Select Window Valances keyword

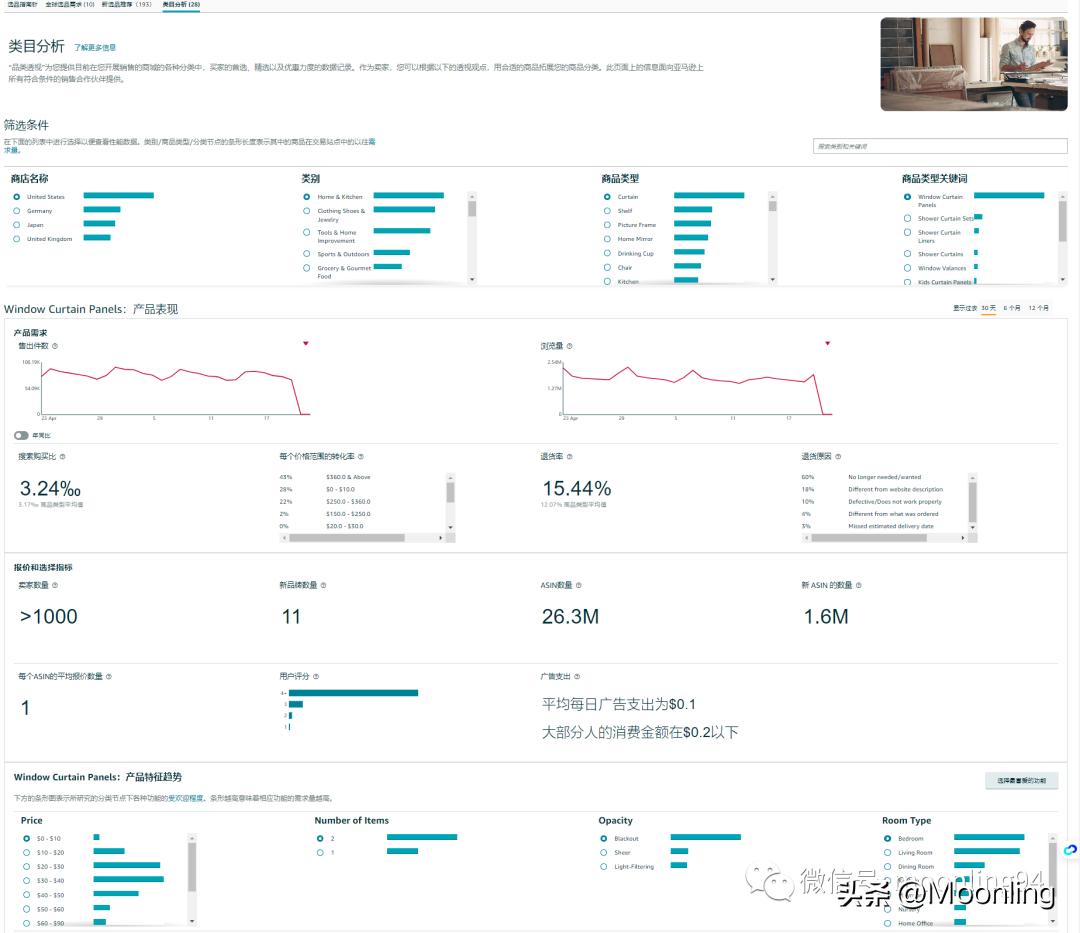coord(907,268)
